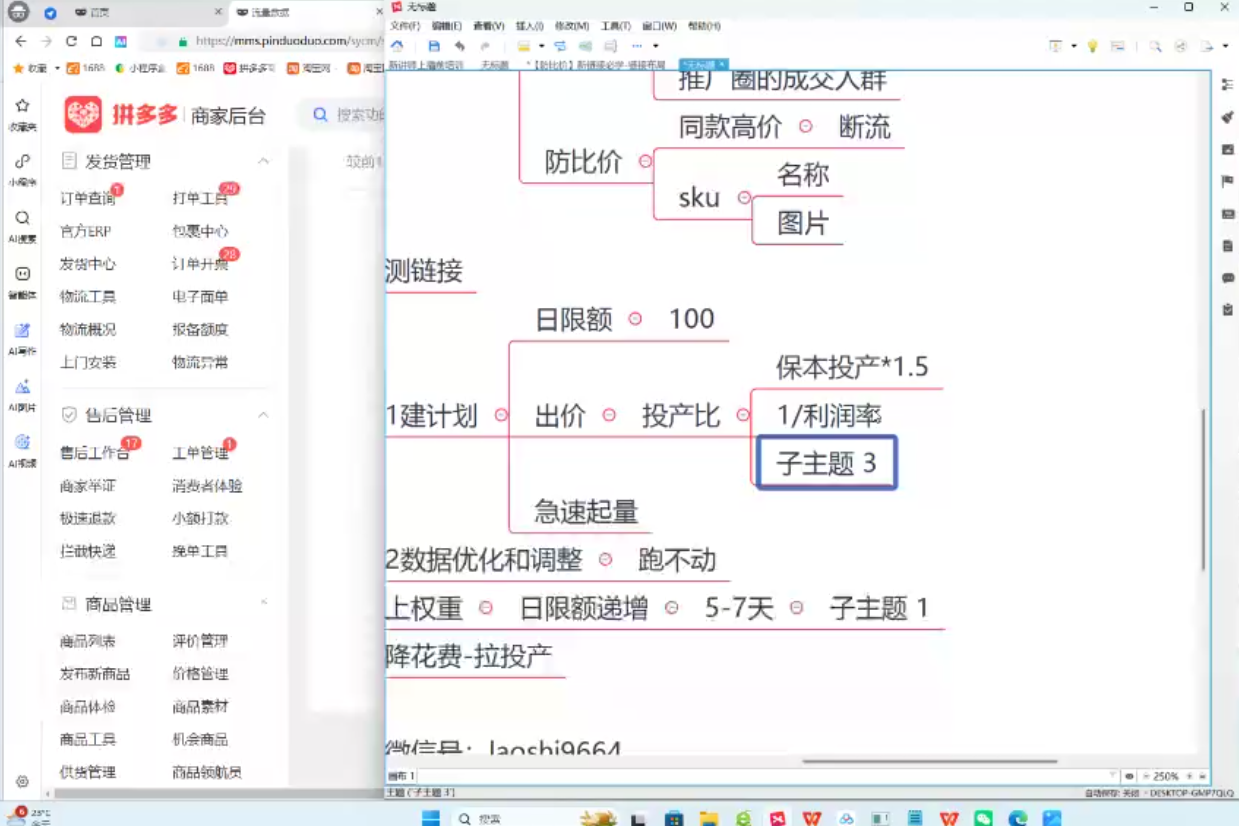This screenshot has height=826, width=1239.
Task: Click the marker flag icon in right sidebar
Action: [1226, 181]
